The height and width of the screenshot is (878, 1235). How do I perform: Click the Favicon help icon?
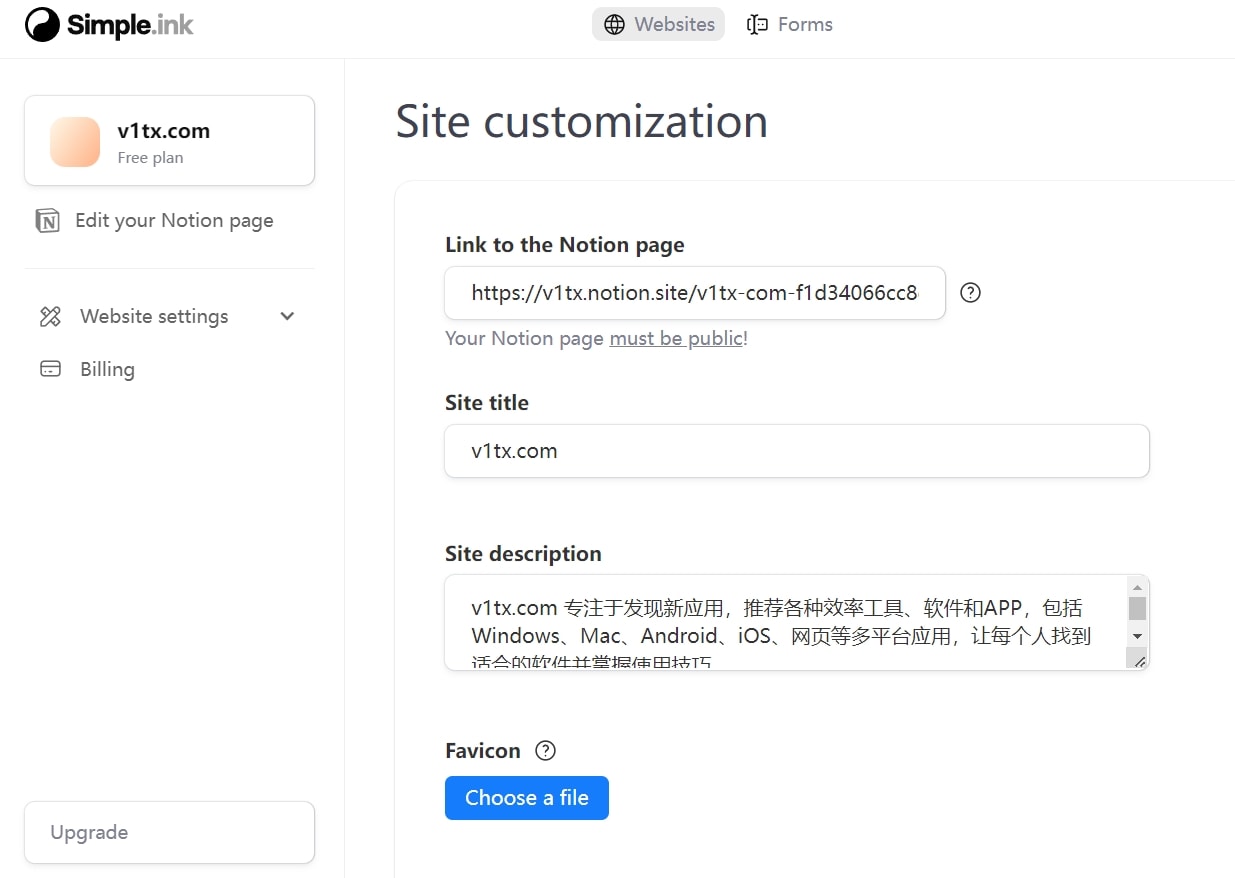[545, 750]
